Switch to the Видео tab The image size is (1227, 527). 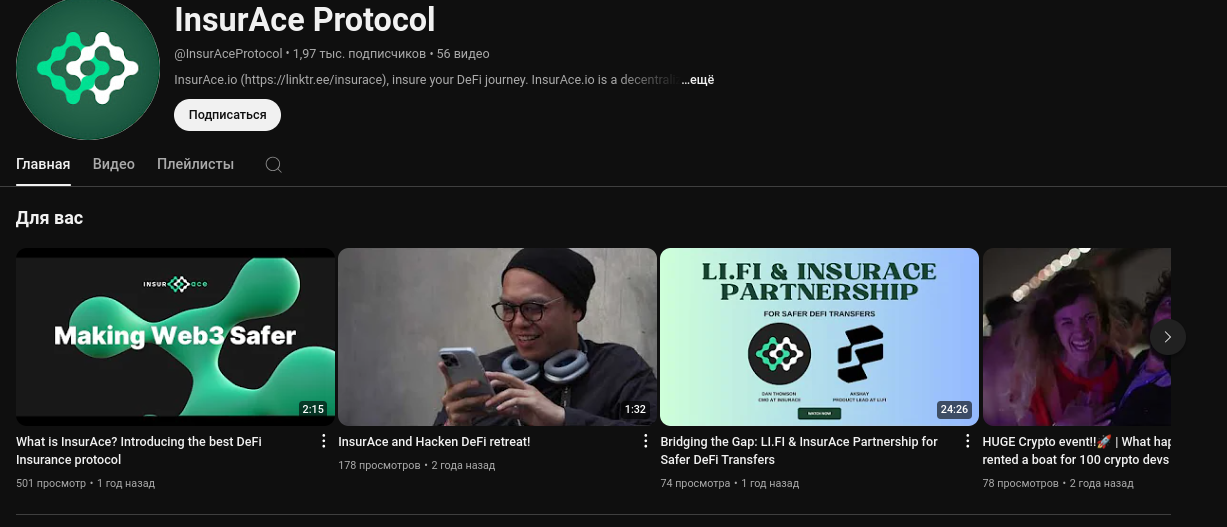coord(114,164)
